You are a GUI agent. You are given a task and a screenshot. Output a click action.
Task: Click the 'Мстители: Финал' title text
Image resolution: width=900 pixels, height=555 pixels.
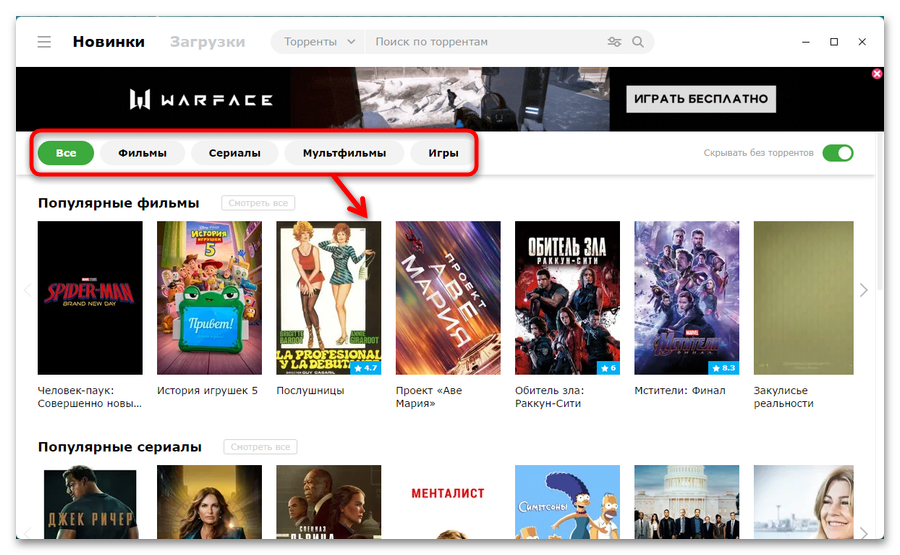pos(680,390)
